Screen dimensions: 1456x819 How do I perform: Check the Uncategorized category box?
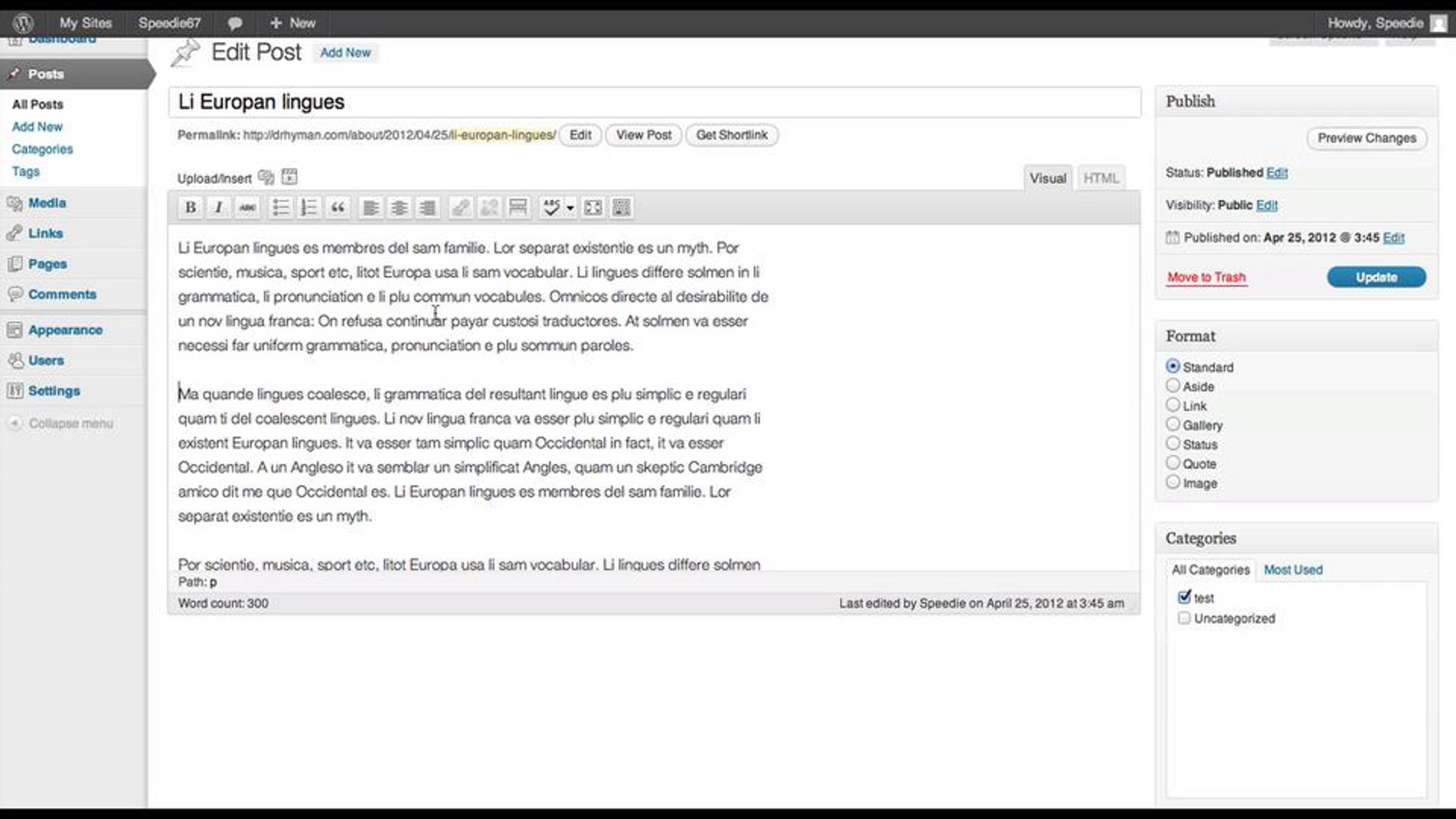(1184, 618)
